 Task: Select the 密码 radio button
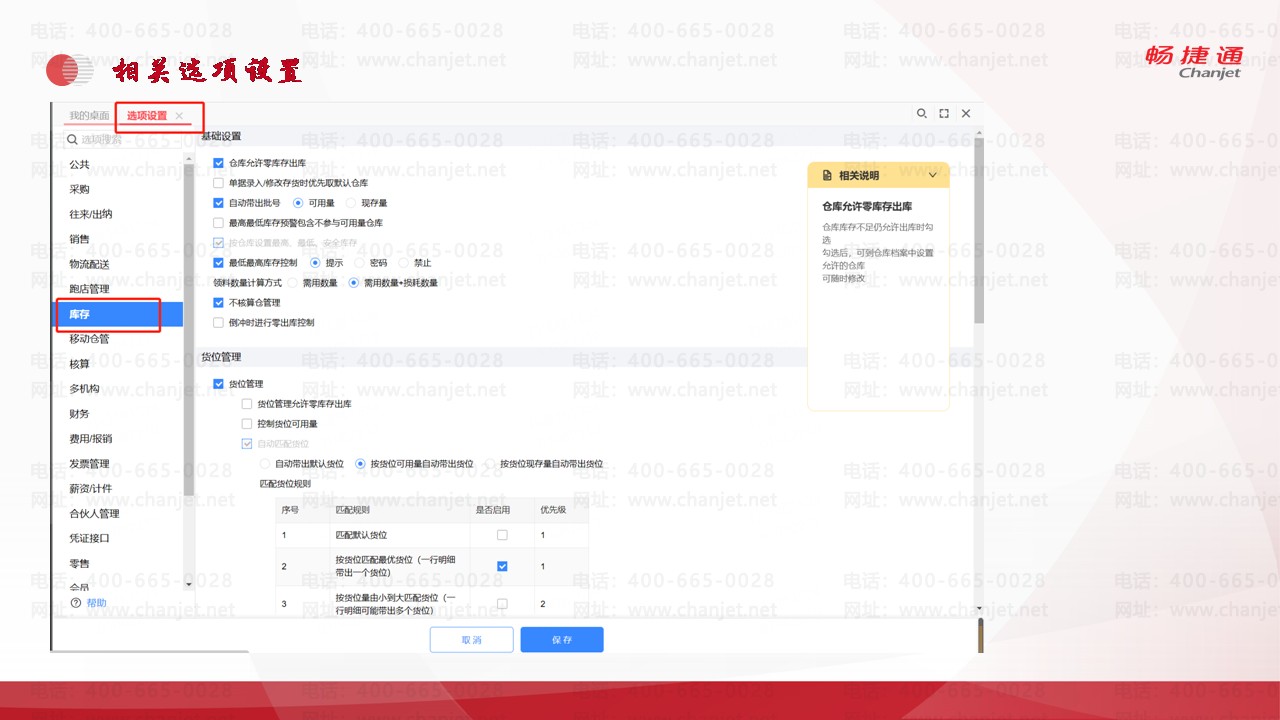click(360, 263)
